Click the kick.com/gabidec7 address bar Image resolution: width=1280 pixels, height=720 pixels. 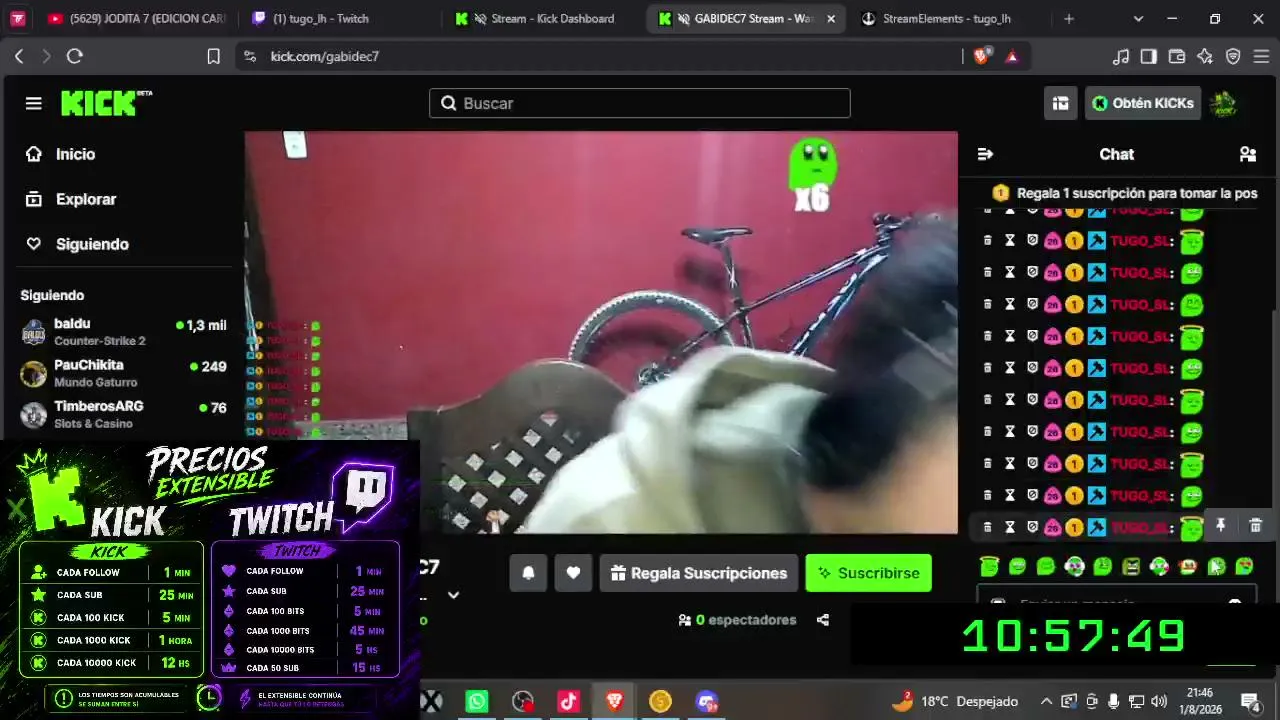600,56
